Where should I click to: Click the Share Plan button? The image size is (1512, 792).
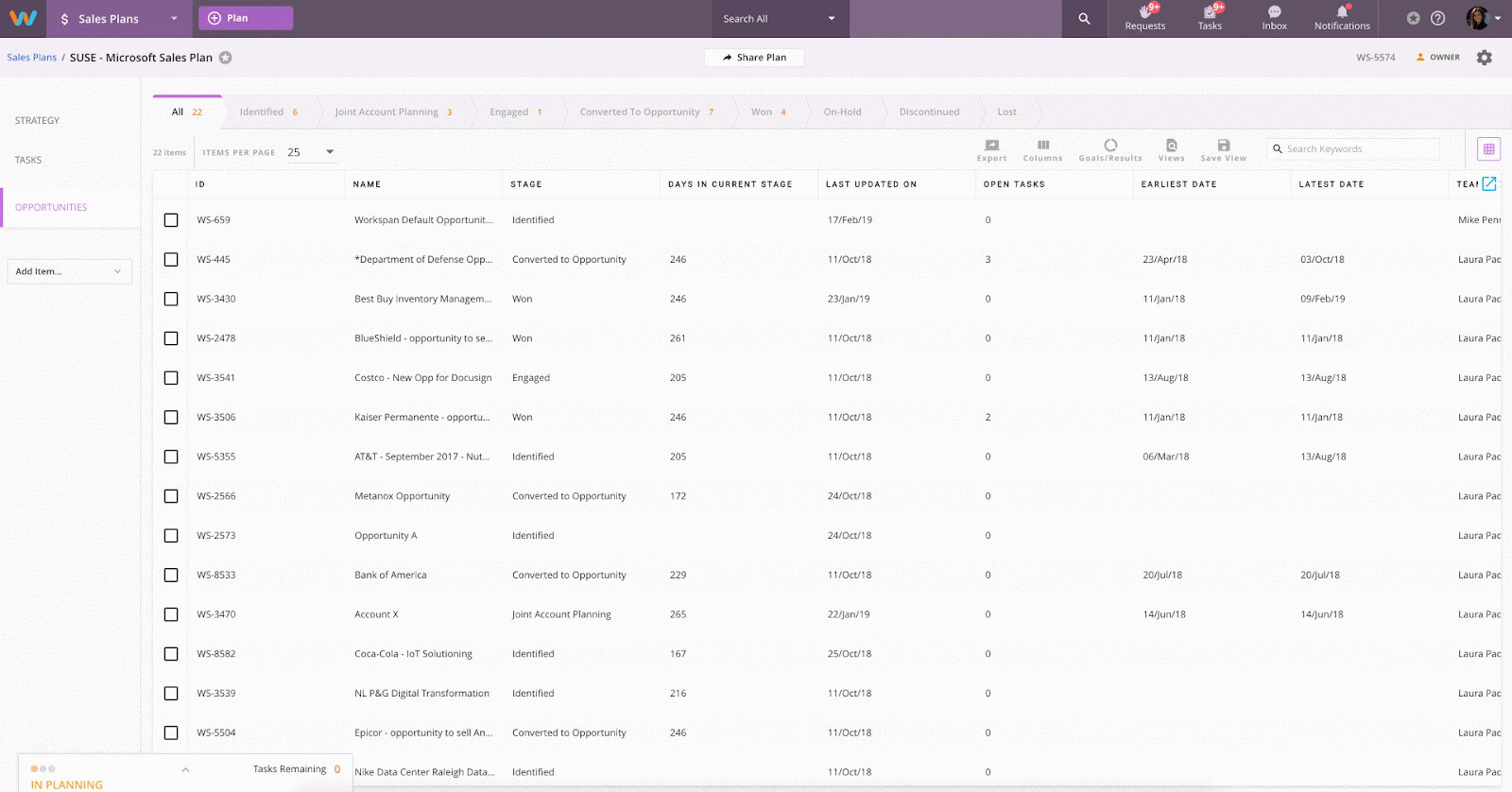754,58
